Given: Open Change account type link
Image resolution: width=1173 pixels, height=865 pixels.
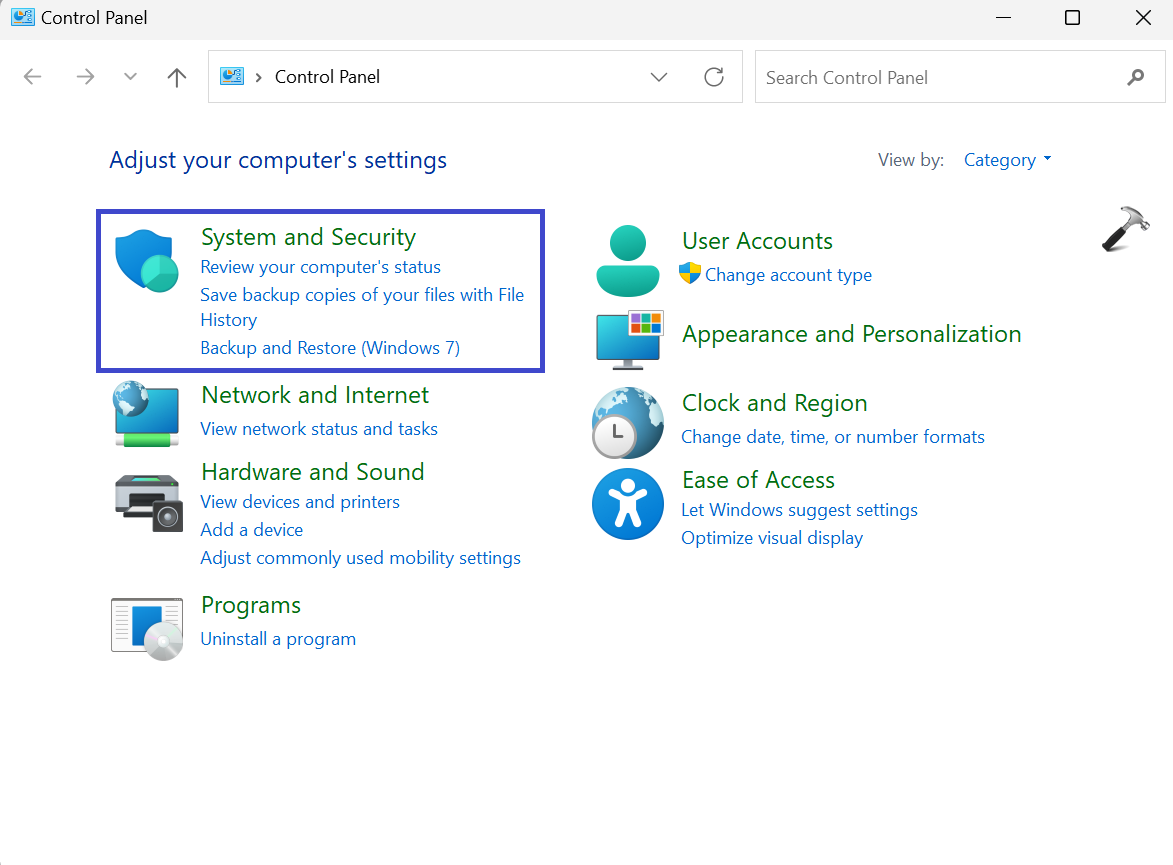Looking at the screenshot, I should pyautogui.click(x=788, y=275).
